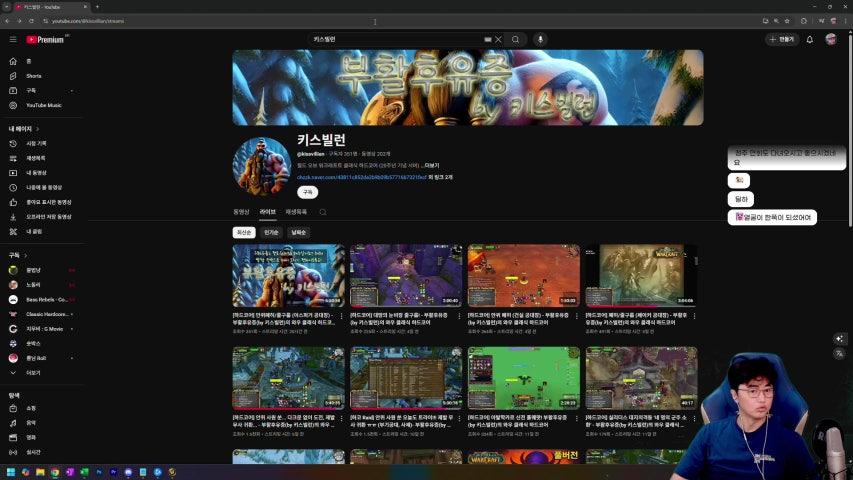This screenshot has height=480, width=853.
Task: Click the YouTube Premium logo
Action: [x=46, y=39]
